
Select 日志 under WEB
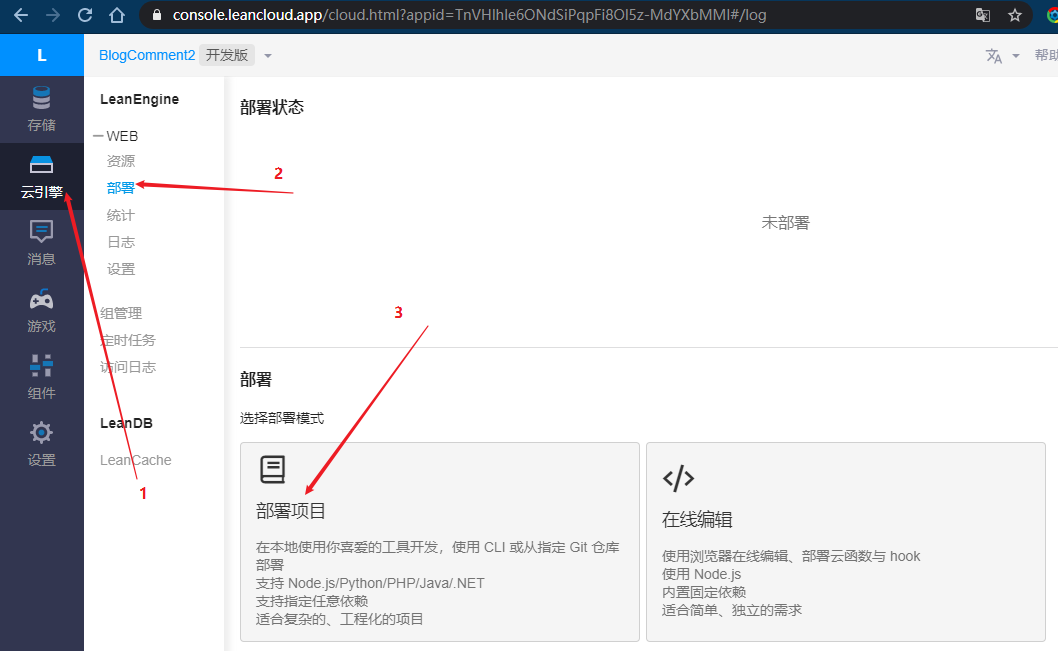[121, 242]
